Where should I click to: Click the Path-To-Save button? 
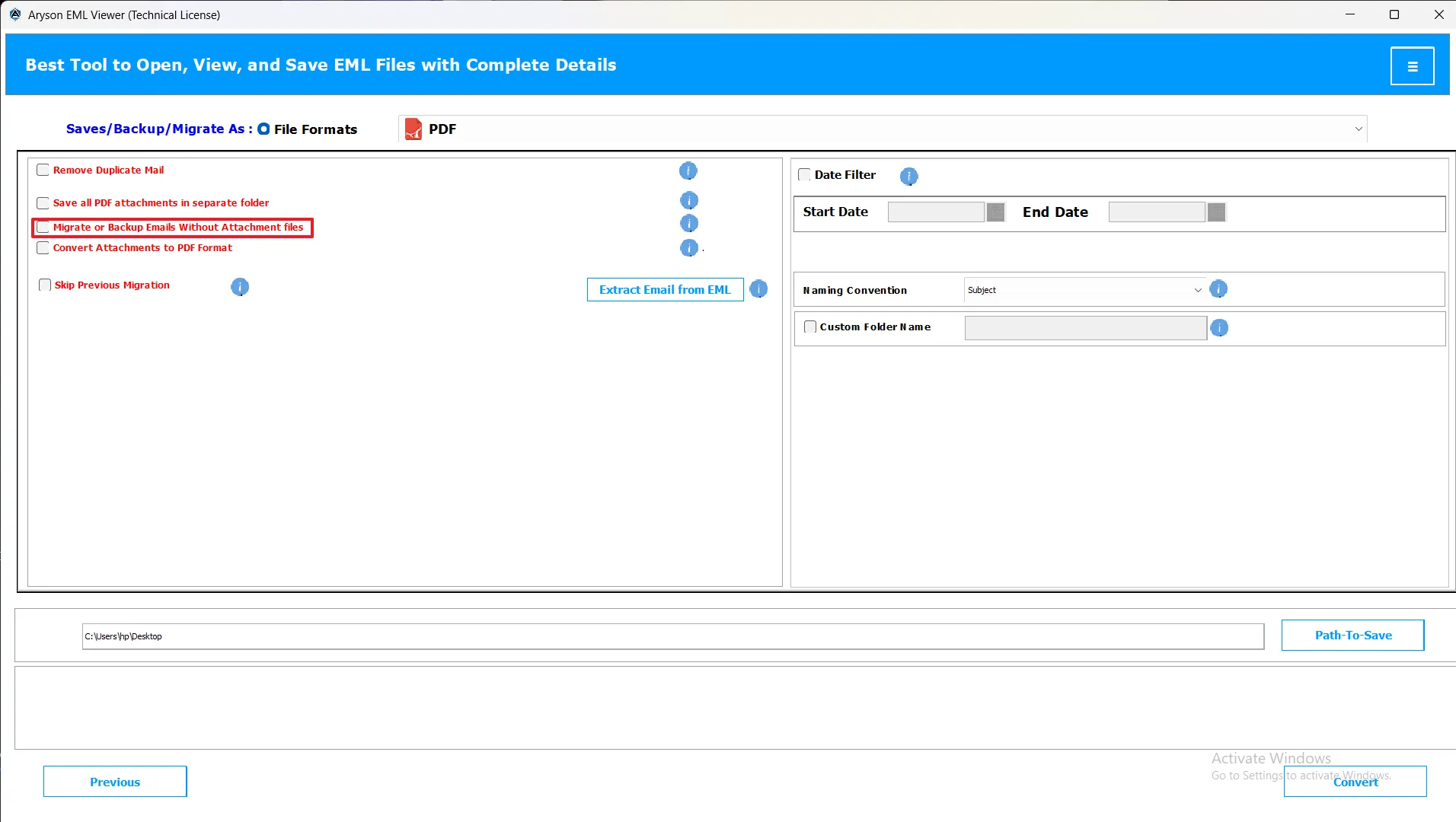click(1352, 636)
